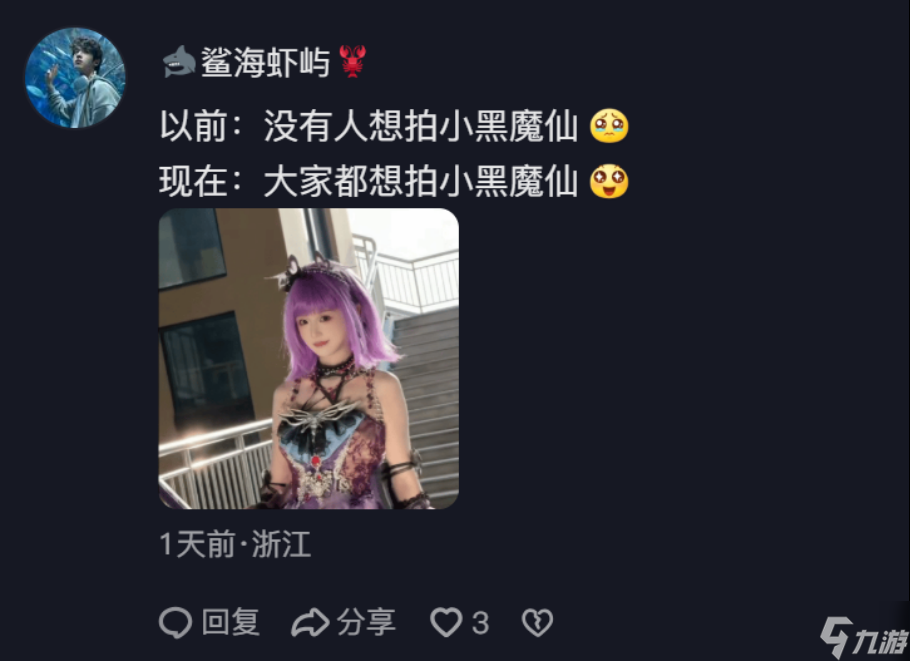Dislike the comment with broken heart icon

click(537, 623)
